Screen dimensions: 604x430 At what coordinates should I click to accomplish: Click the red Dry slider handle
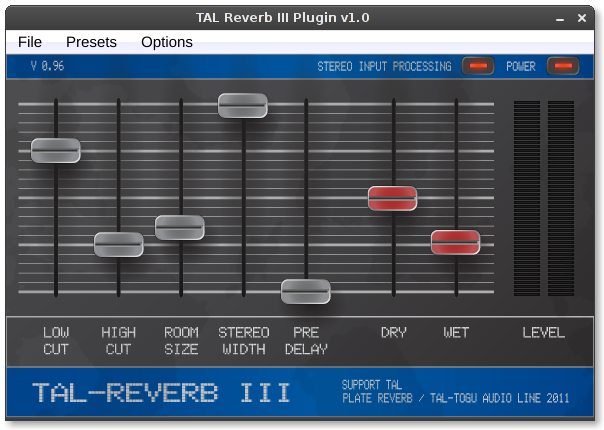click(x=393, y=198)
